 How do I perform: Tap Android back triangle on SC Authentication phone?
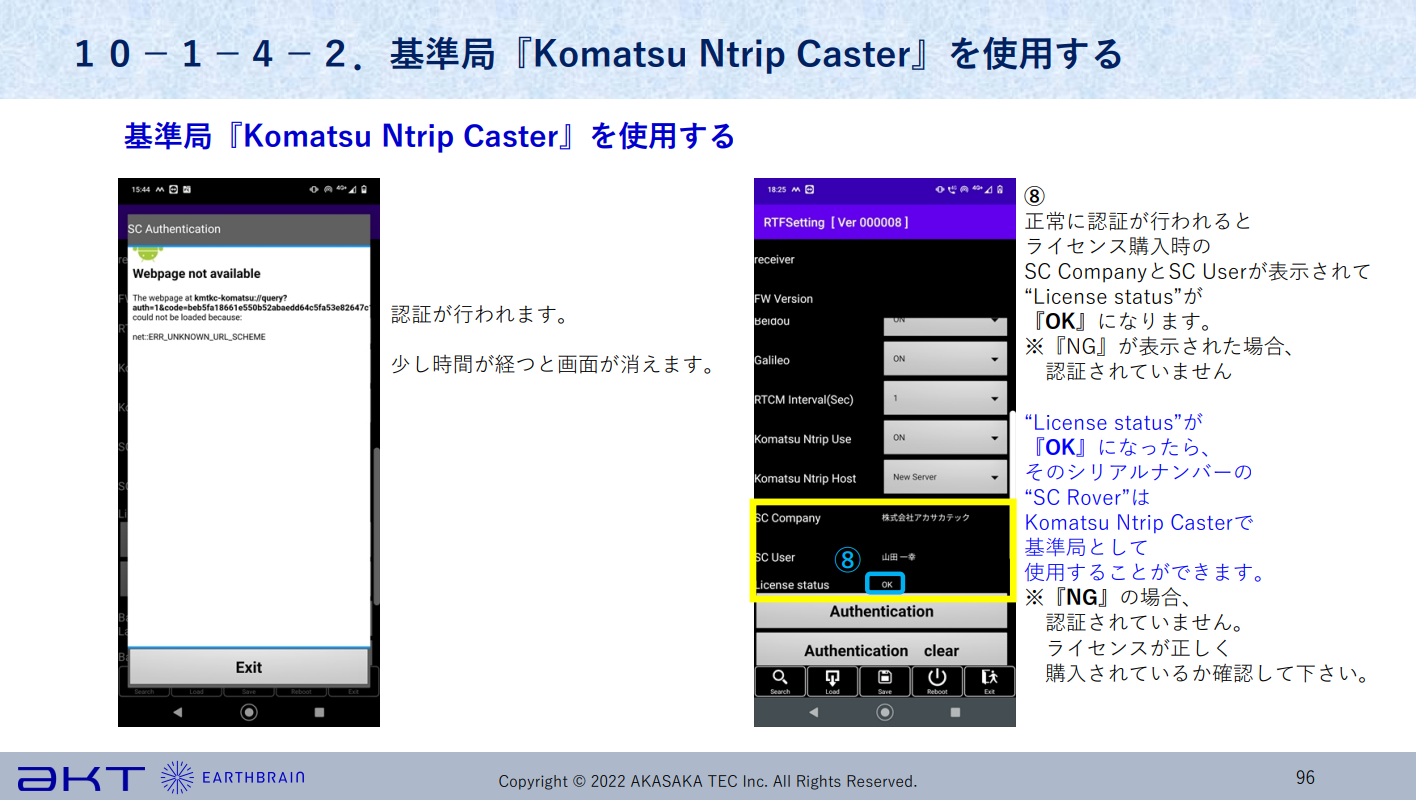(178, 712)
